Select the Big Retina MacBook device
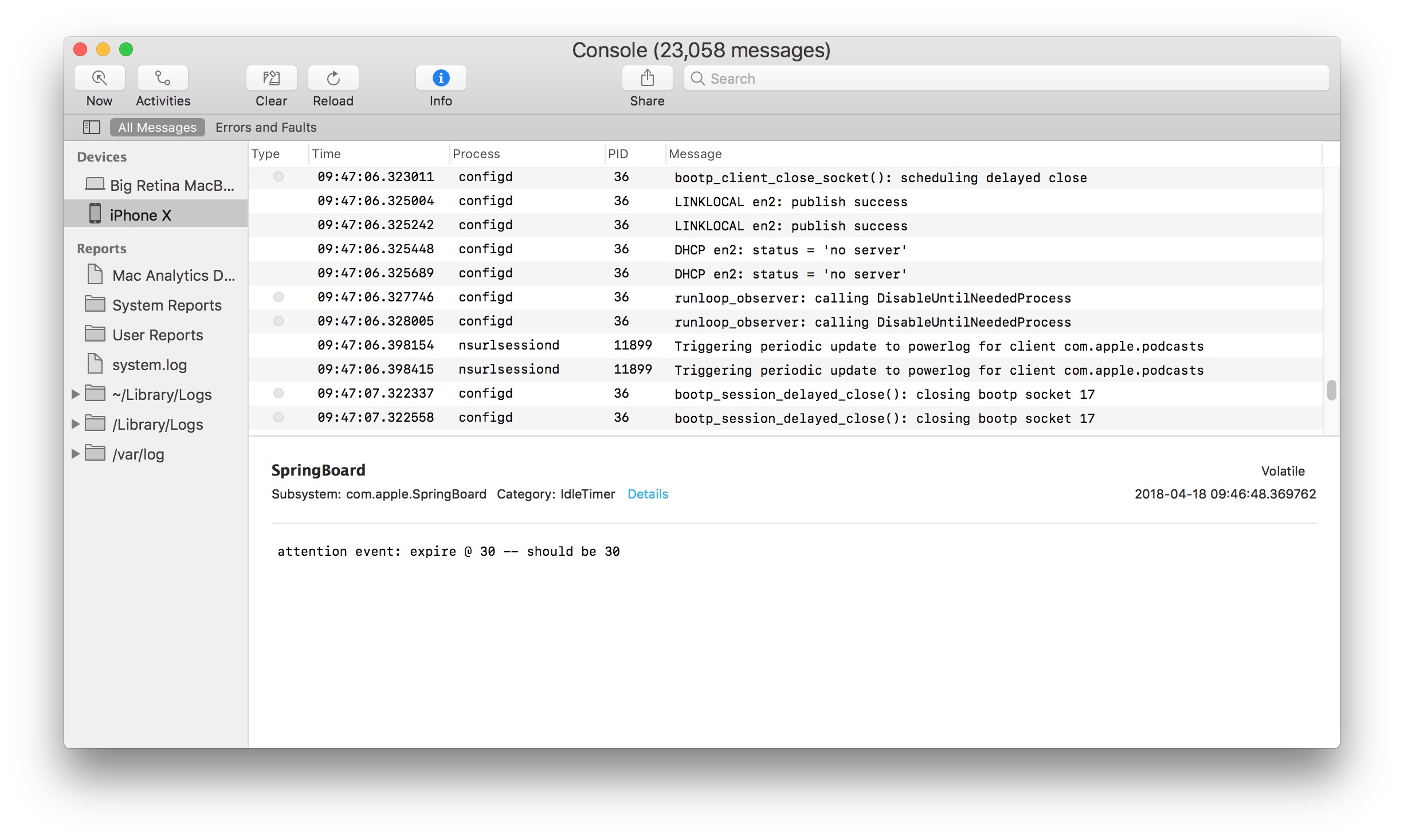 pyautogui.click(x=156, y=185)
